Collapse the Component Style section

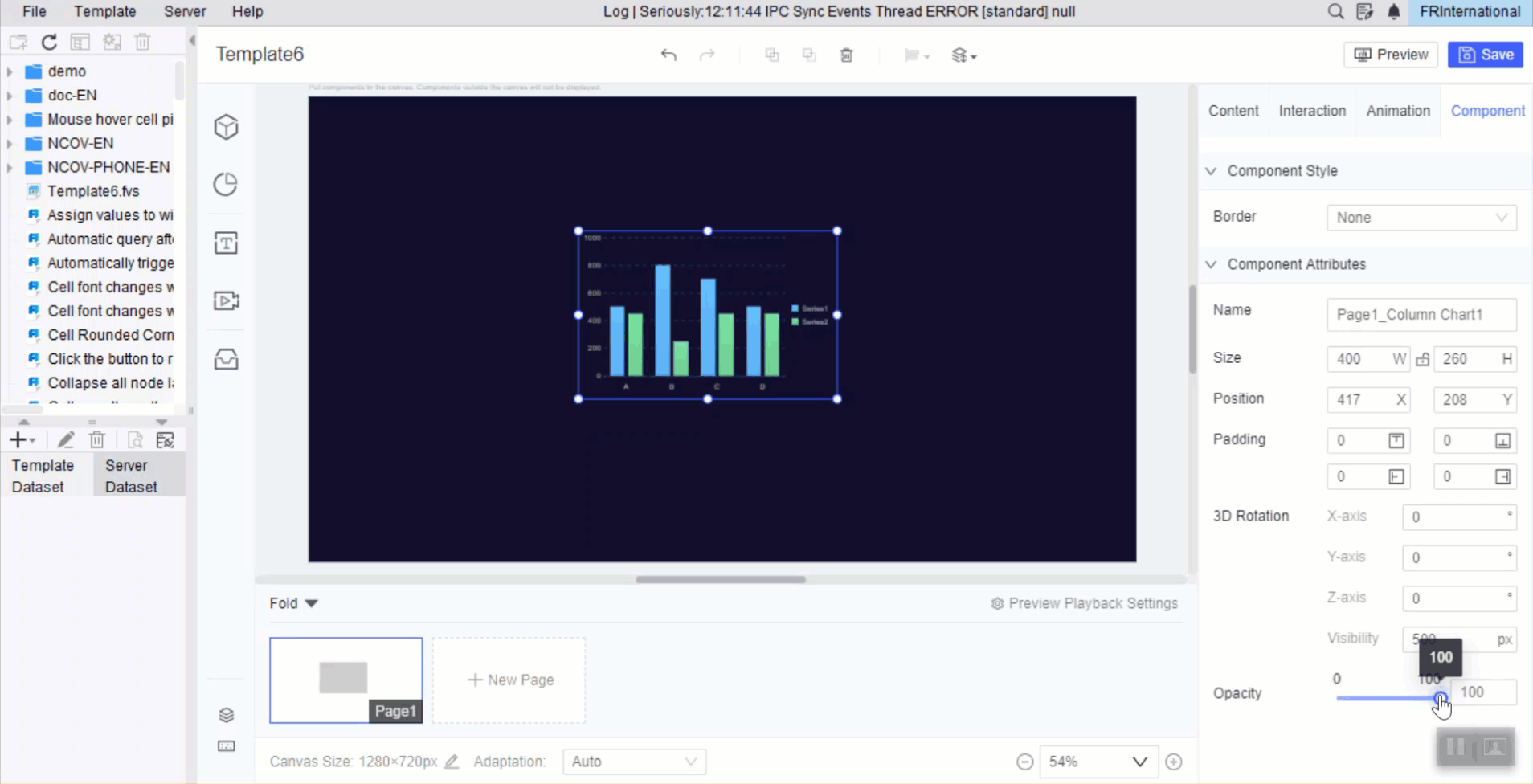click(1211, 171)
